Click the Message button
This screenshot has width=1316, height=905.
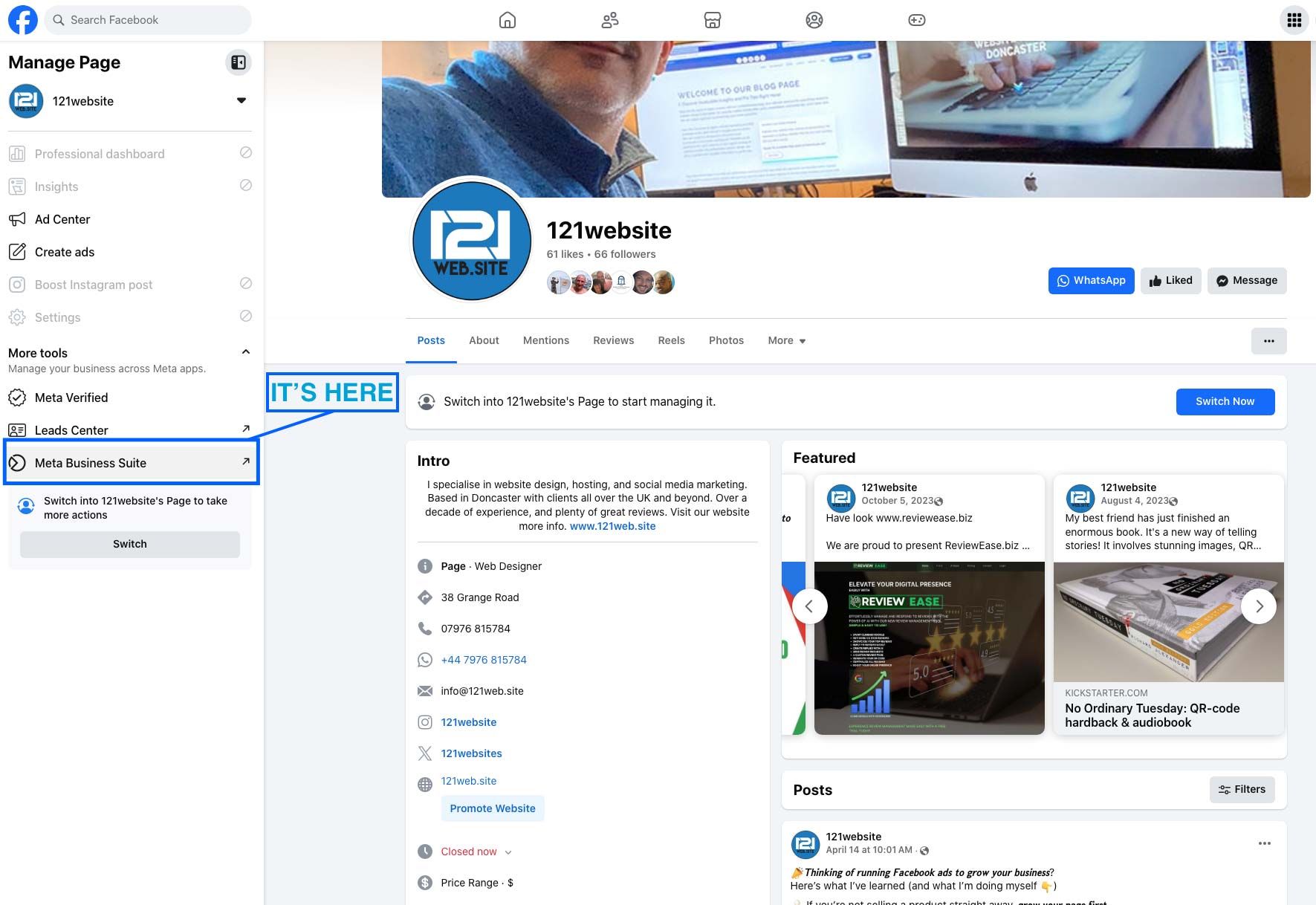[x=1247, y=281]
